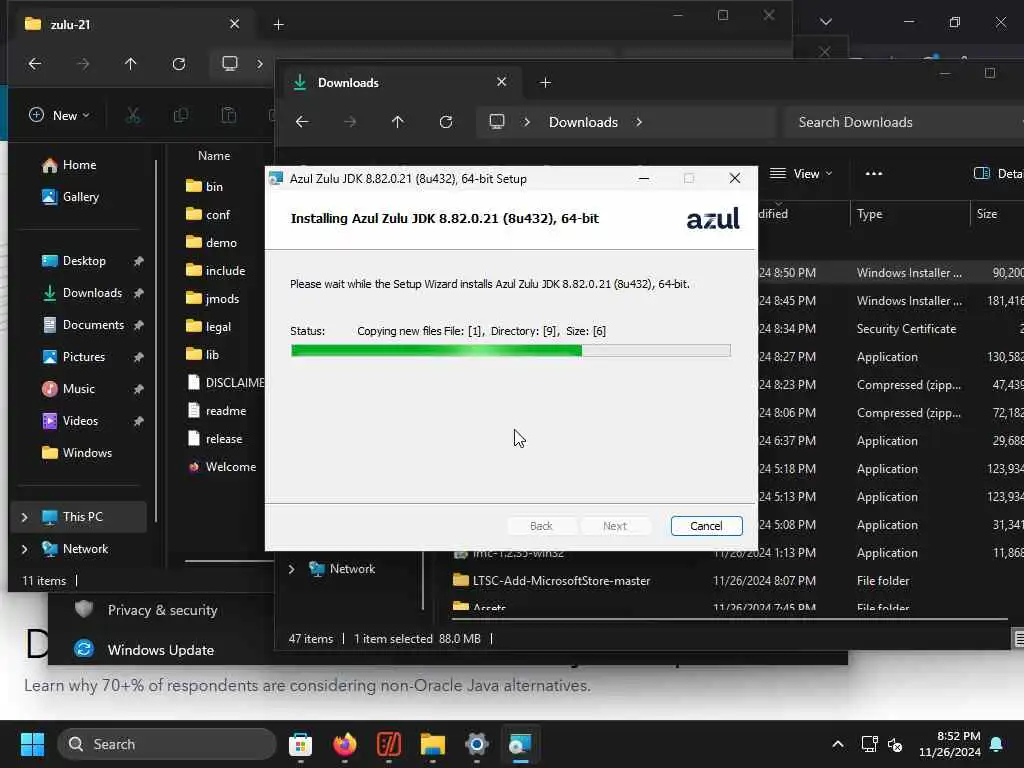This screenshot has width=1024, height=768.
Task: Go back in the zulu-21 window
Action: tap(35, 64)
